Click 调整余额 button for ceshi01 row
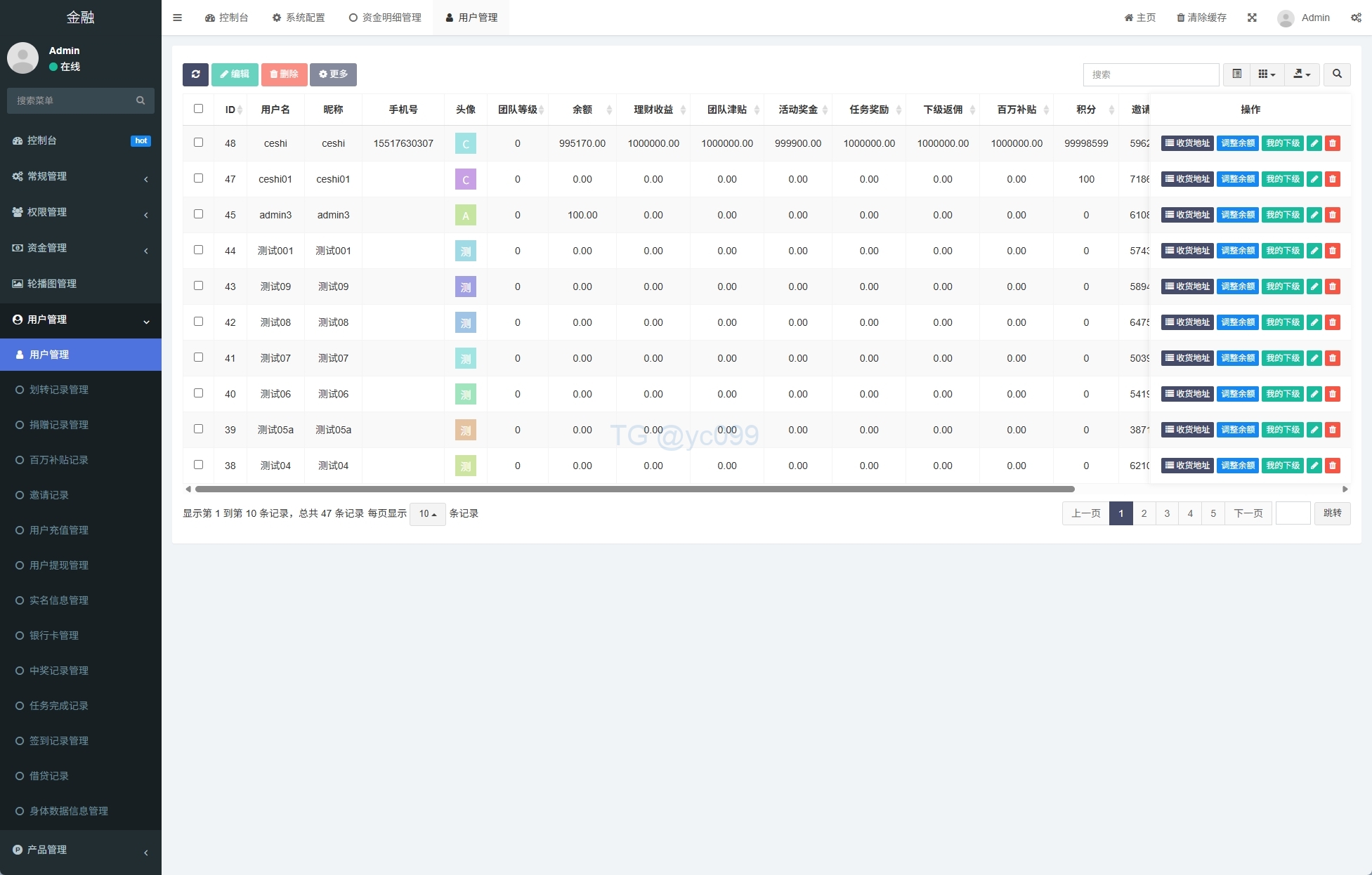Screen dimensions: 1372x875 pos(1237,179)
